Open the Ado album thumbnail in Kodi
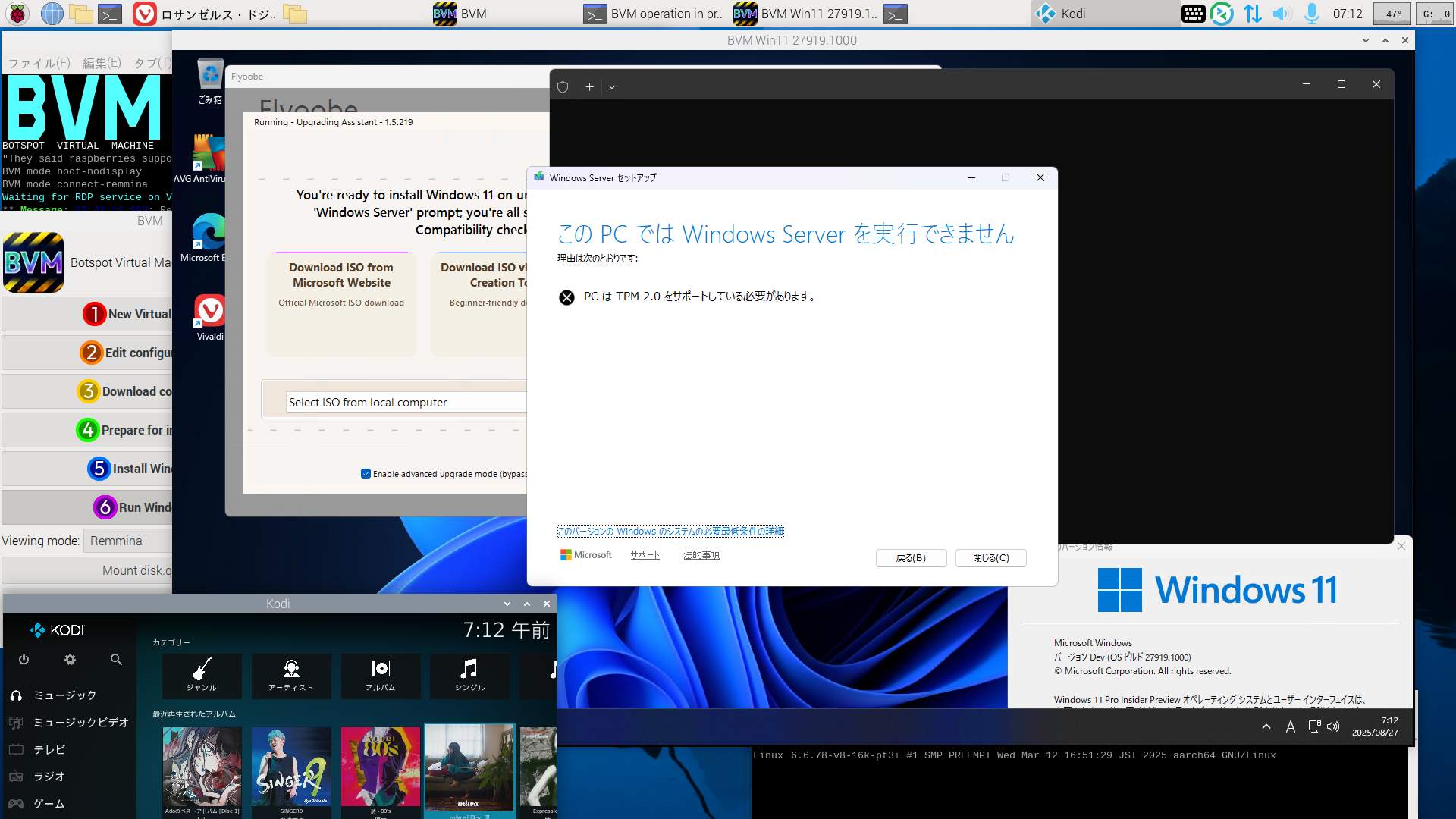 click(202, 767)
